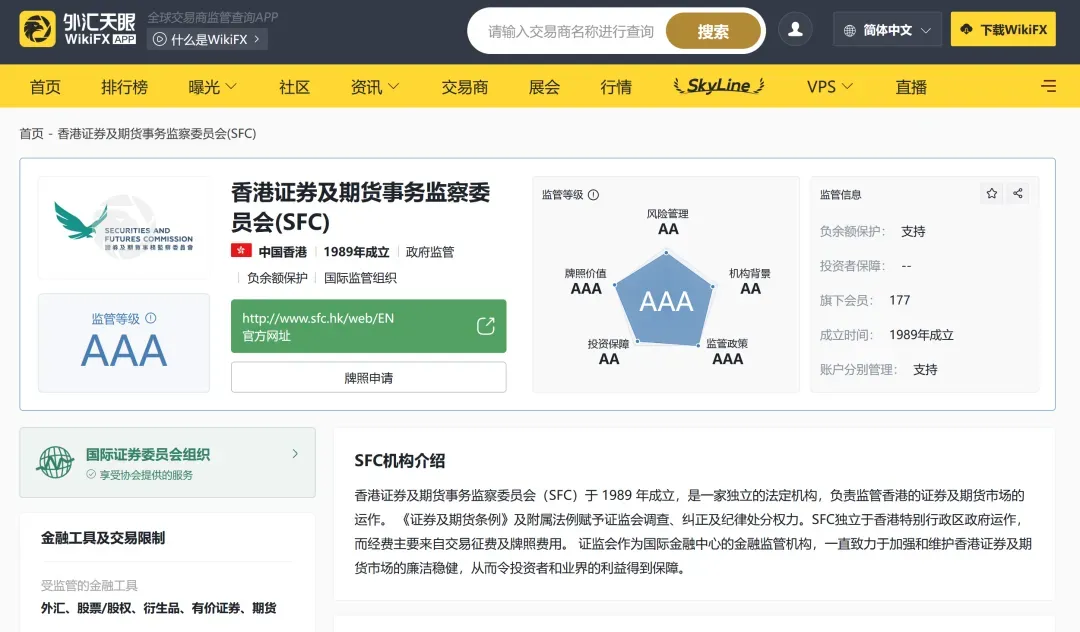
Task: Click info icon next to 监管等级 radar title
Action: [593, 195]
